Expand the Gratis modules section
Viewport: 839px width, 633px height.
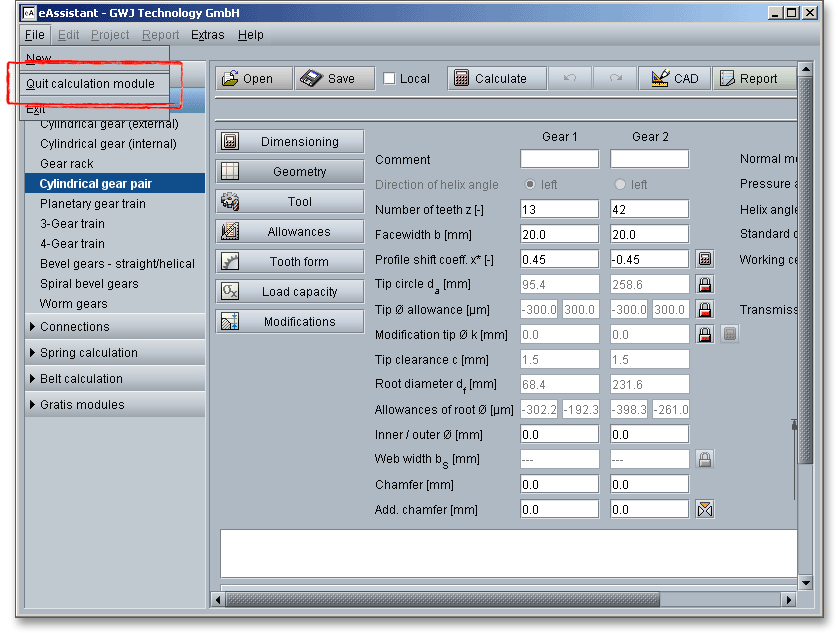coord(81,404)
